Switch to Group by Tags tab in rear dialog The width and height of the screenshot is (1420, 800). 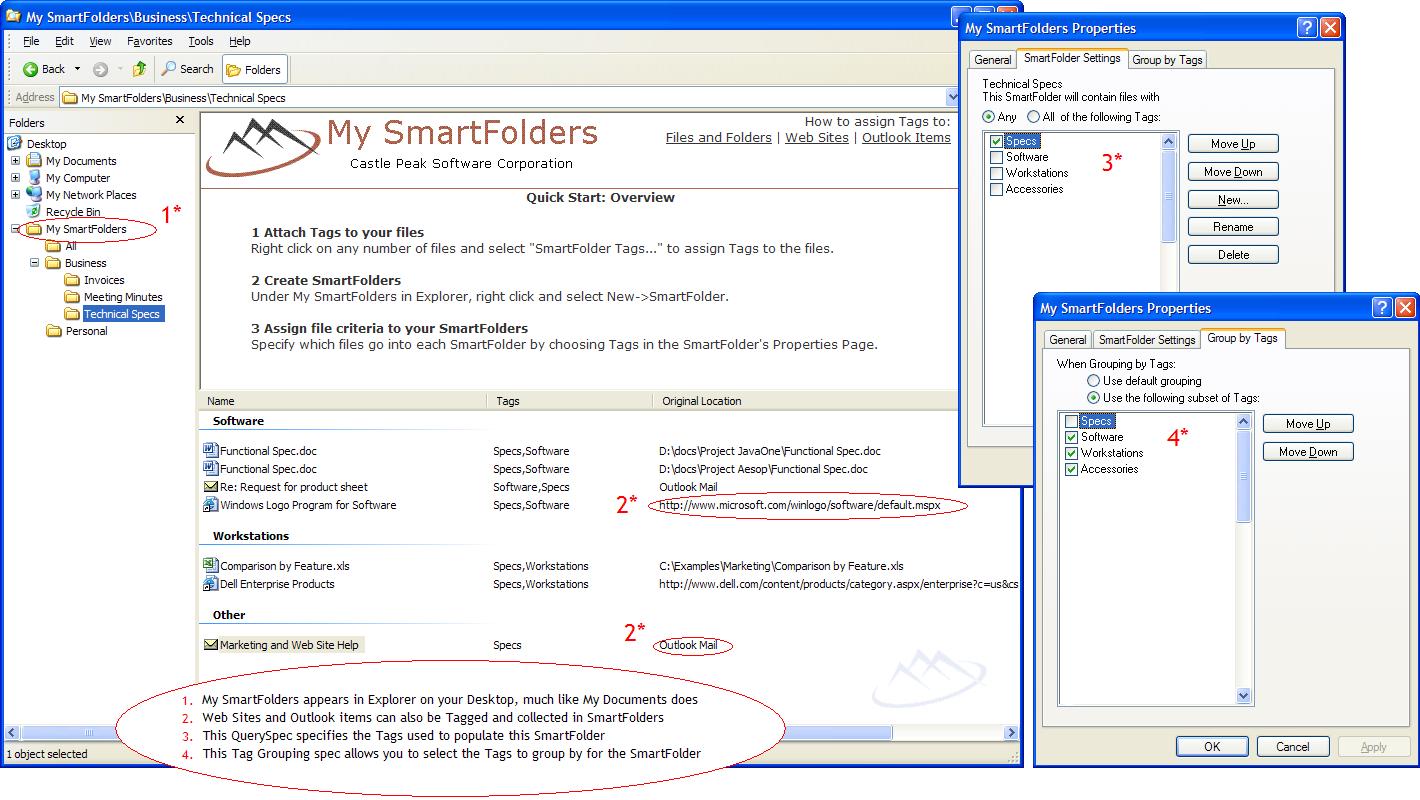(1167, 59)
